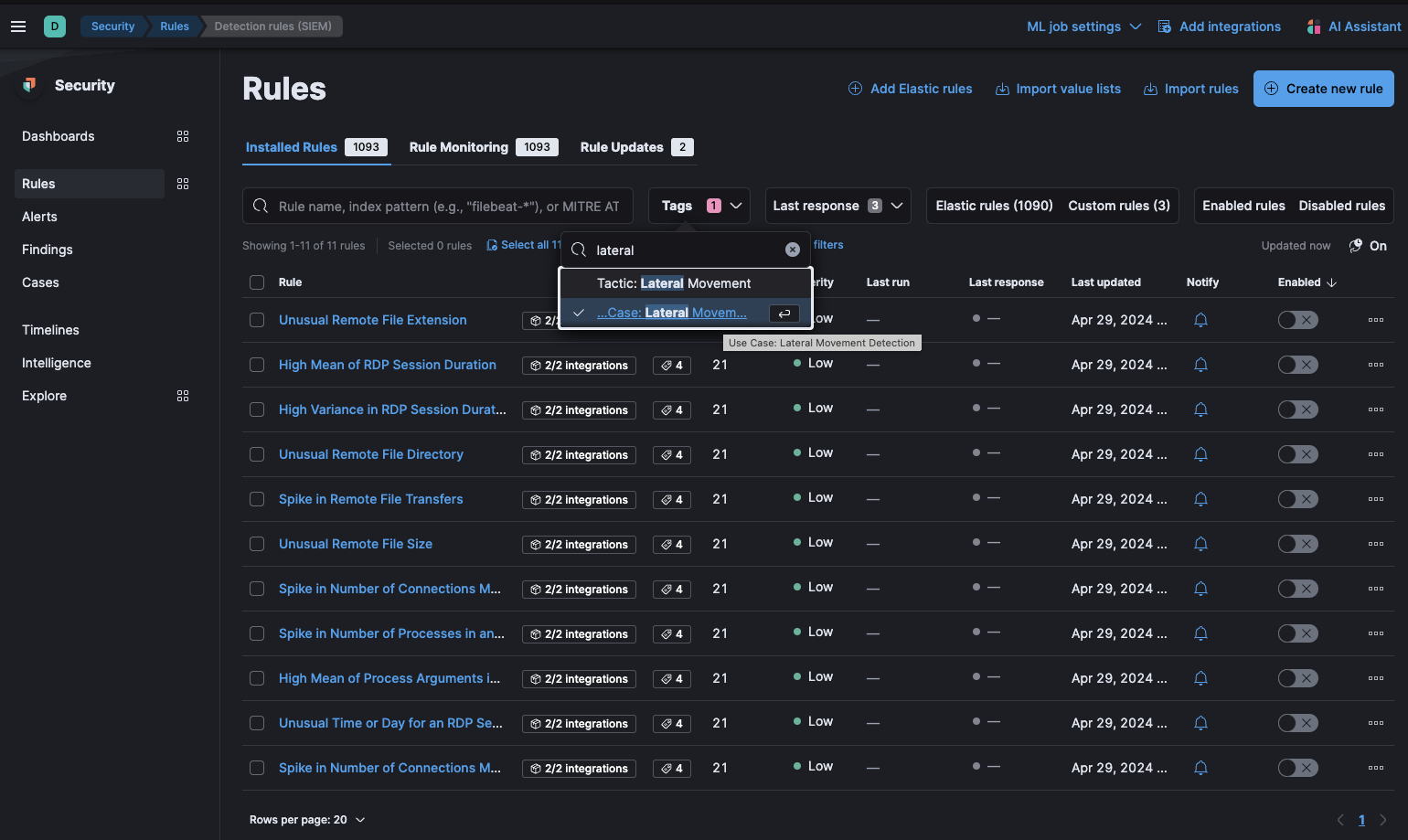Select all rules with the header checkbox
The width and height of the screenshot is (1408, 840).
tap(256, 282)
